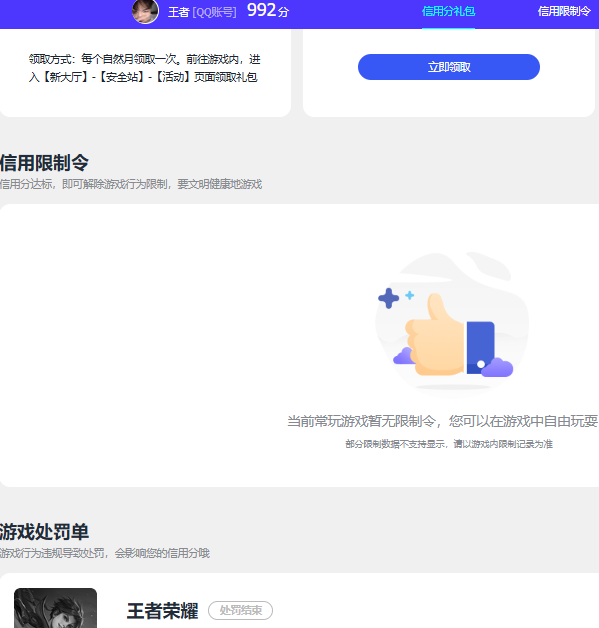This screenshot has height=628, width=599.
Task: Click the 992分 credit score
Action: [268, 11]
